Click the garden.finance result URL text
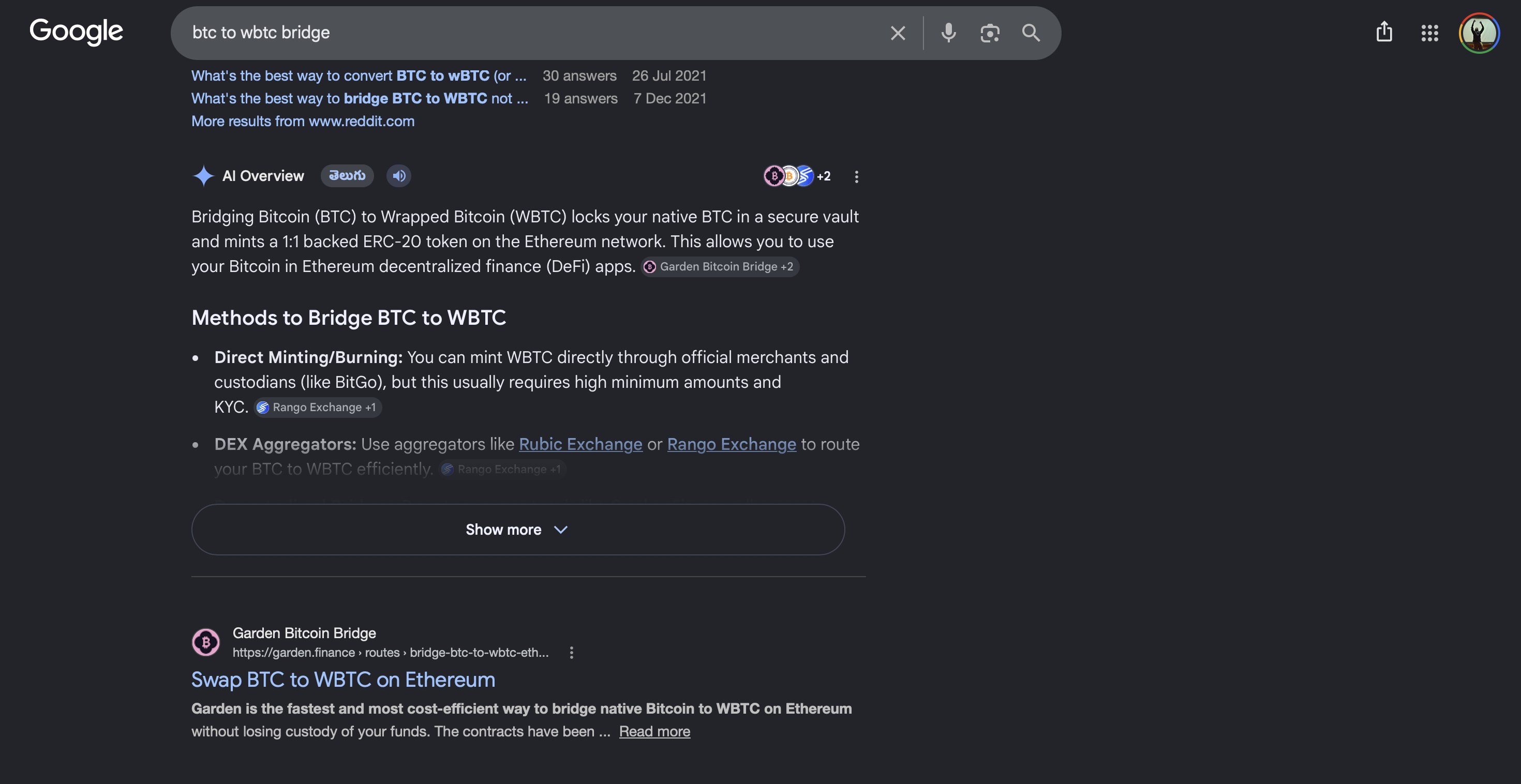This screenshot has width=1521, height=784. pyautogui.click(x=390, y=652)
